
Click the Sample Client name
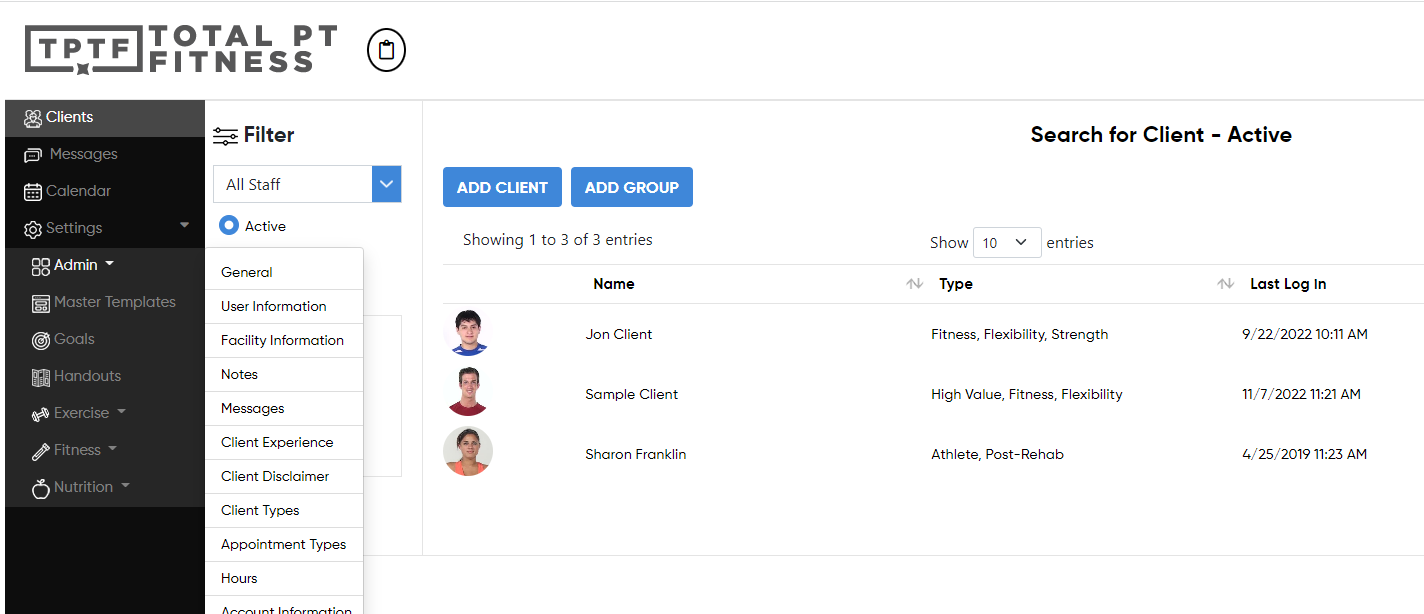[632, 394]
